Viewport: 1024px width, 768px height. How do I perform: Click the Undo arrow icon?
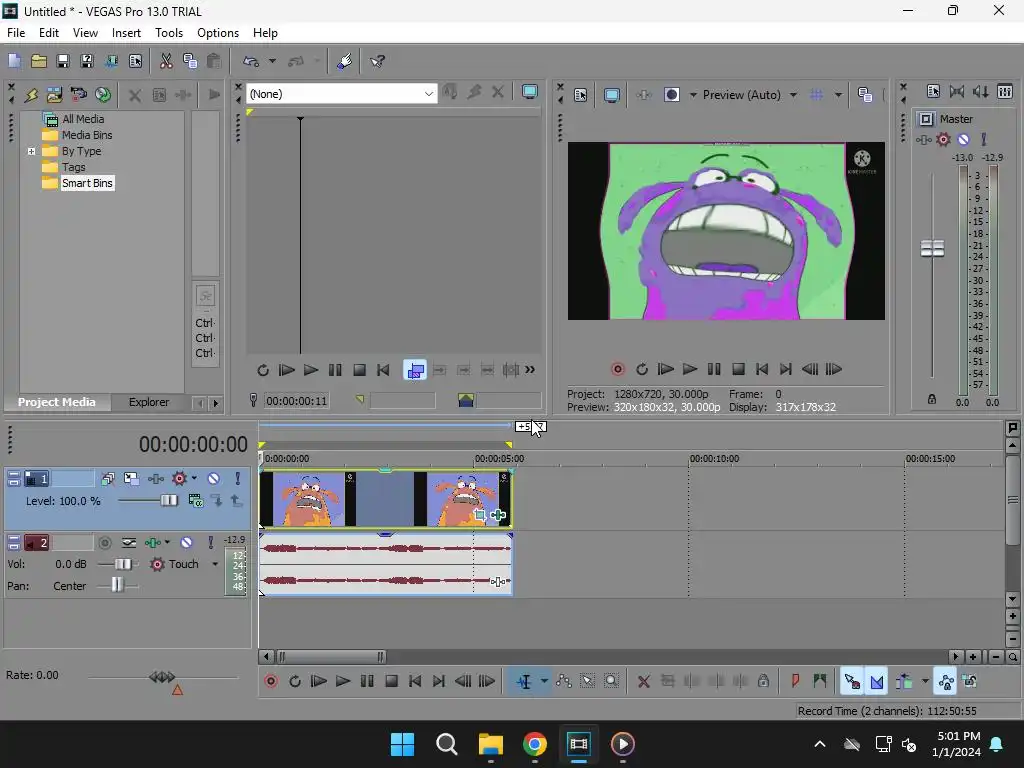(x=251, y=61)
